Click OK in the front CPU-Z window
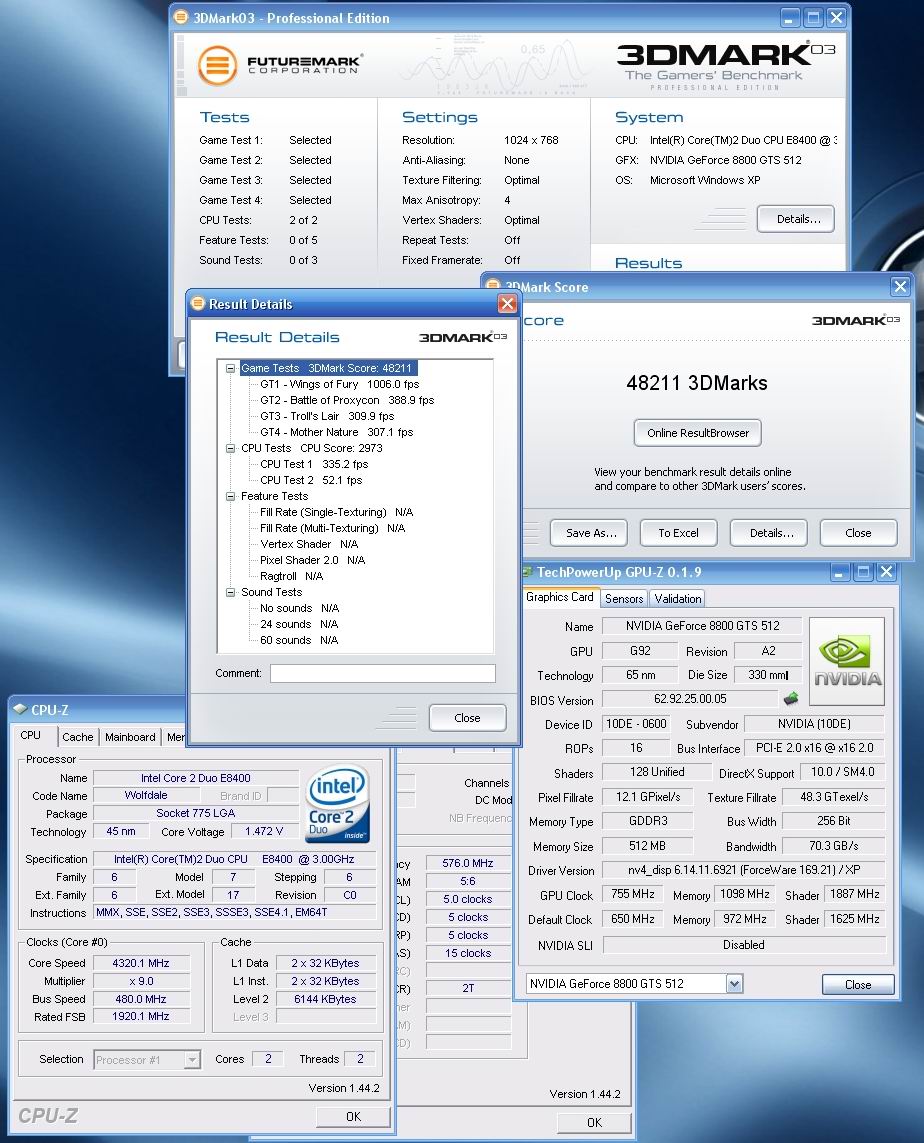924x1143 pixels. pos(353,1117)
